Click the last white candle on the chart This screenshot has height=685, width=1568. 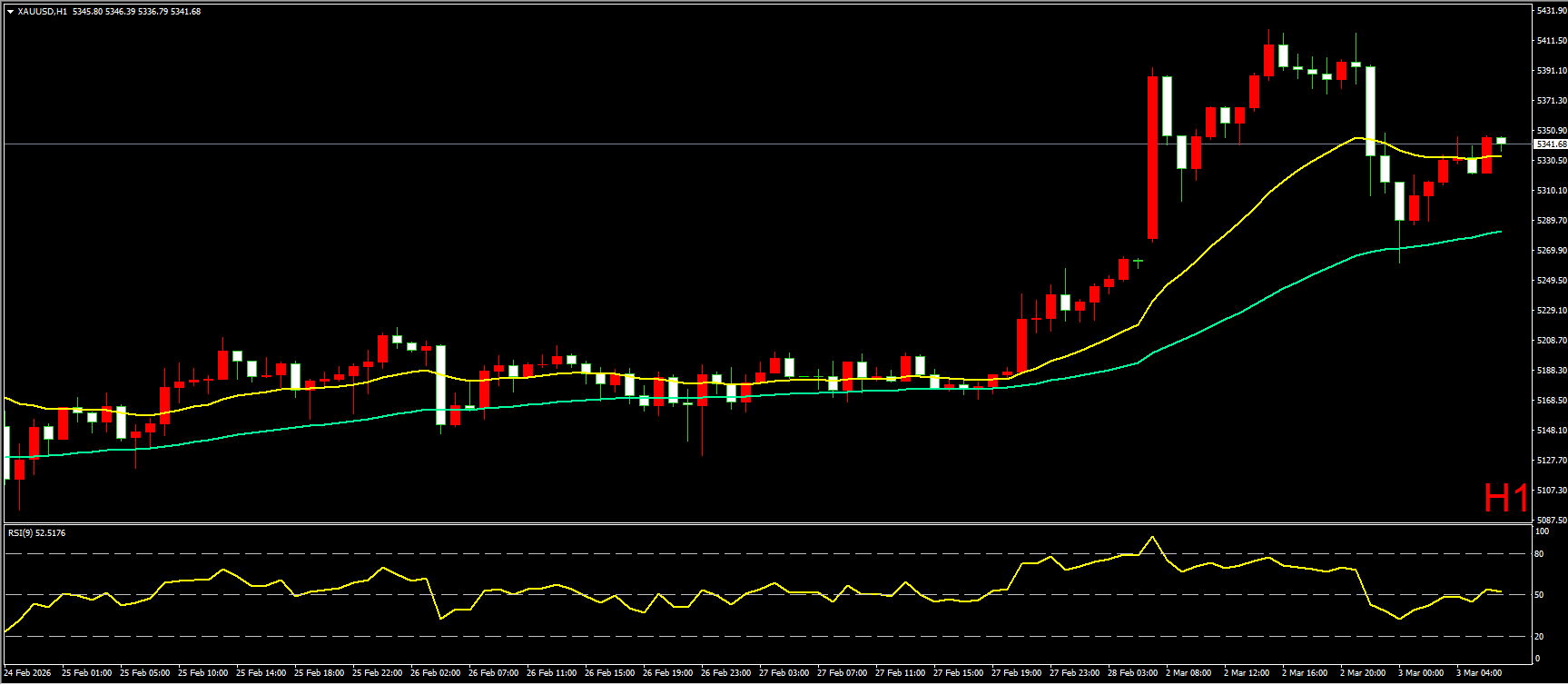coord(1501,141)
